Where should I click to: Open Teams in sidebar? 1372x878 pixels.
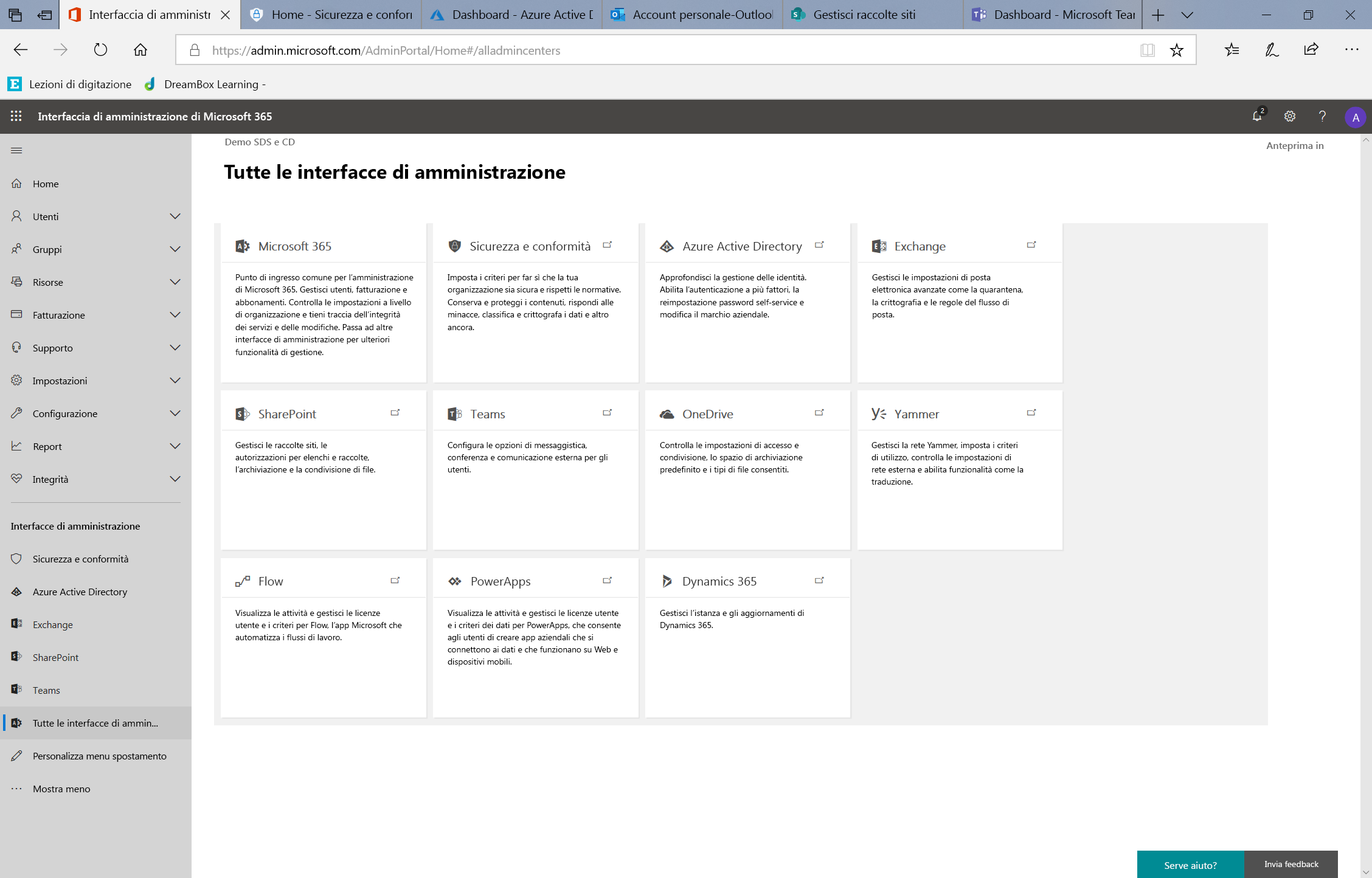coord(95,690)
